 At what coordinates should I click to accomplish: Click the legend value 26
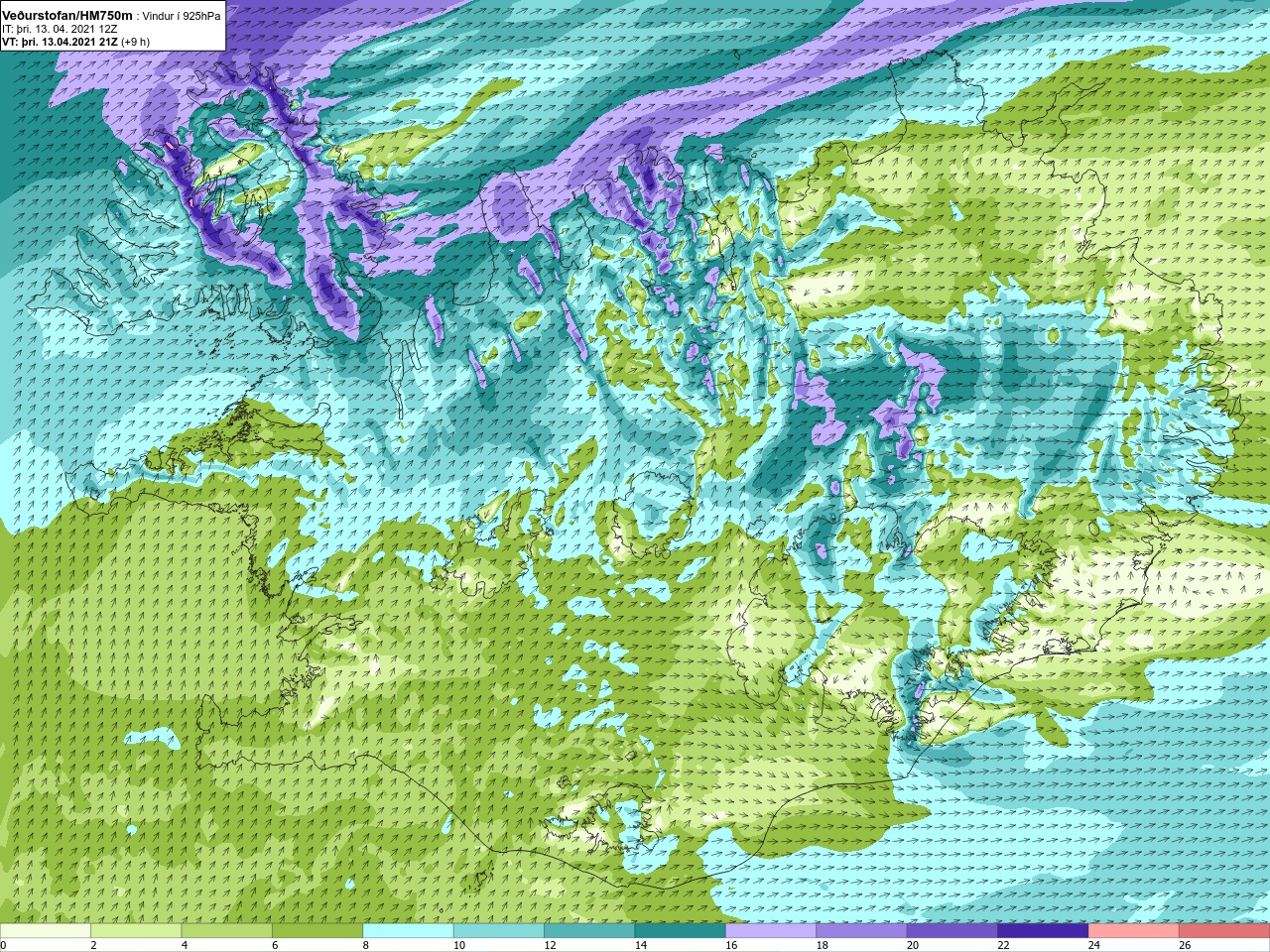point(1185,945)
